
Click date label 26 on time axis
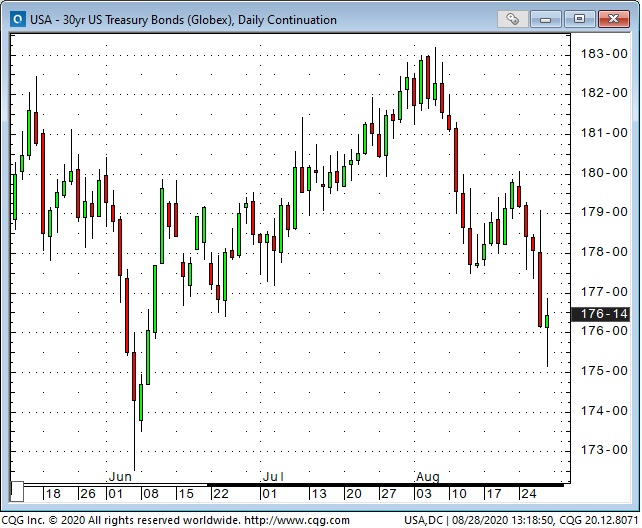88,494
